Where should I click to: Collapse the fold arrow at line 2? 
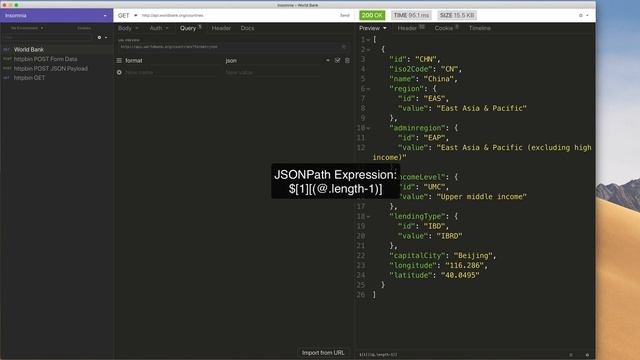pyautogui.click(x=368, y=50)
